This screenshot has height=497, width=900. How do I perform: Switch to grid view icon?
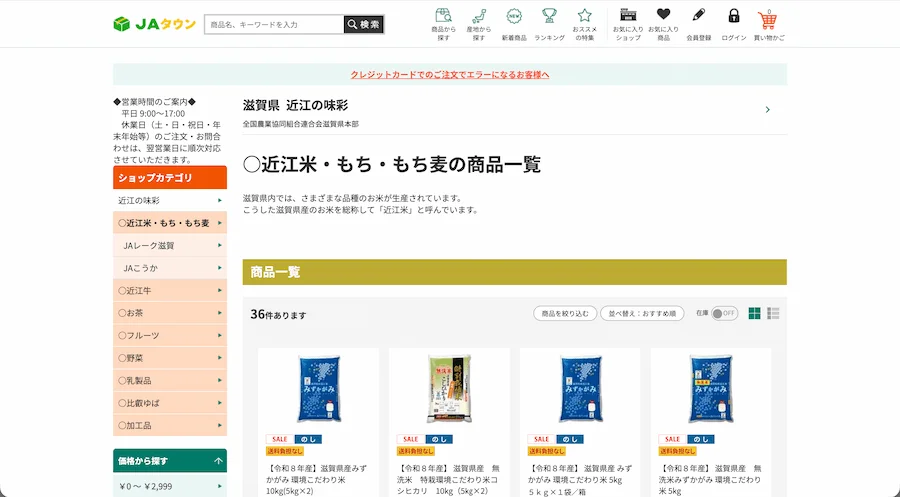coord(754,313)
